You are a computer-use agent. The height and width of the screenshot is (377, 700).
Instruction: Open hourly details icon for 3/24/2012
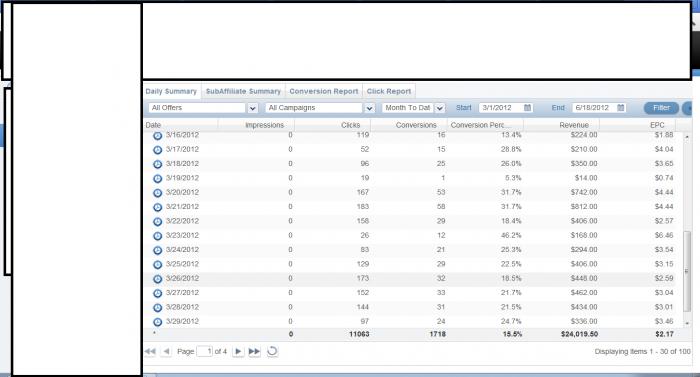pyautogui.click(x=158, y=250)
